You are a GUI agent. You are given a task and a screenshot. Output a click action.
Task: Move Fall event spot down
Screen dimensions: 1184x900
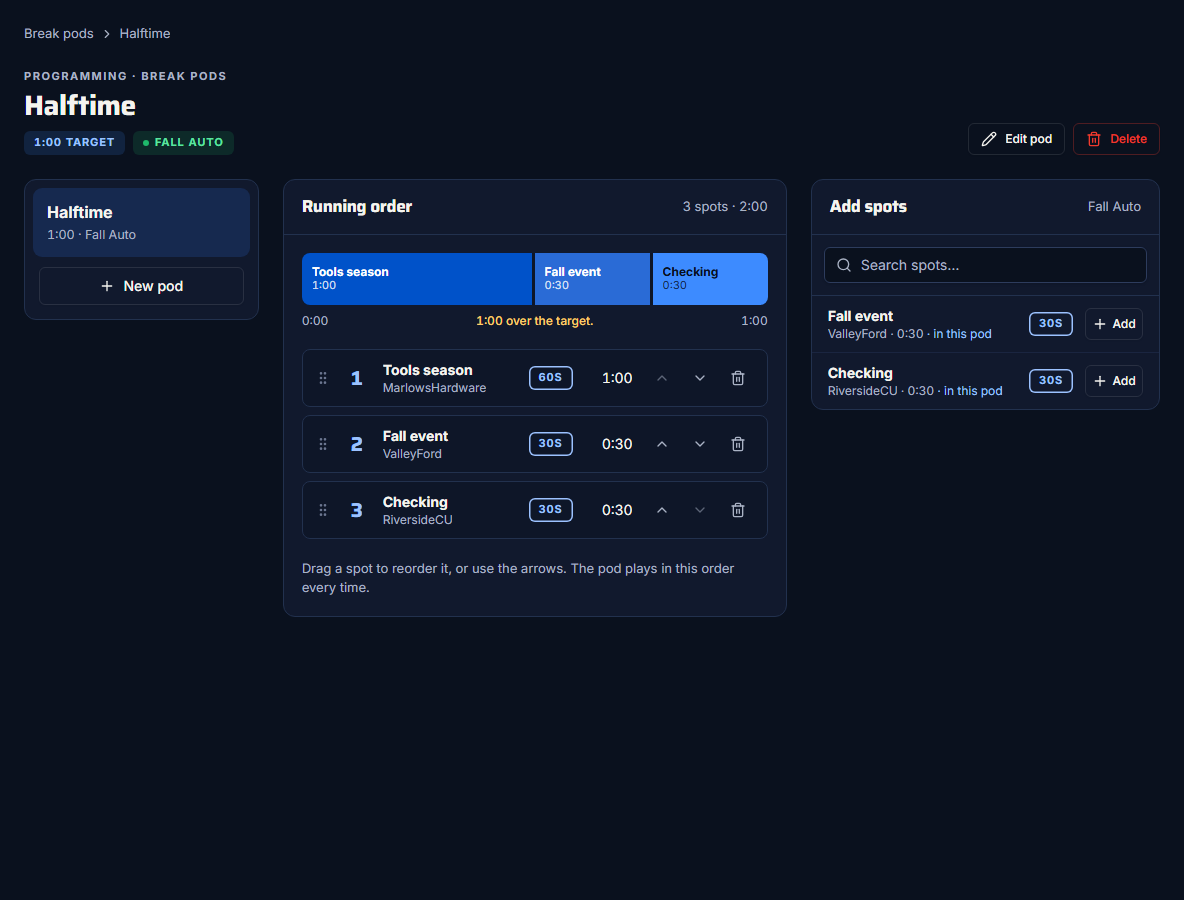[x=700, y=444]
